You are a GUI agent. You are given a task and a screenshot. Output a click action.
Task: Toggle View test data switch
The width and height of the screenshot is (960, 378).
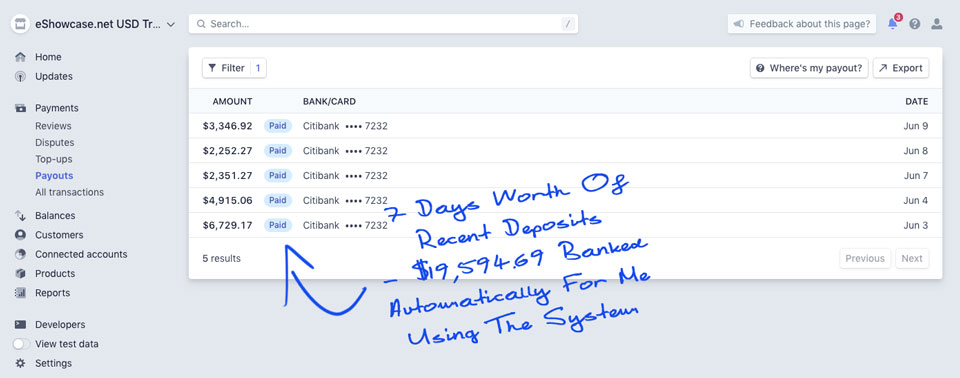[x=21, y=344]
